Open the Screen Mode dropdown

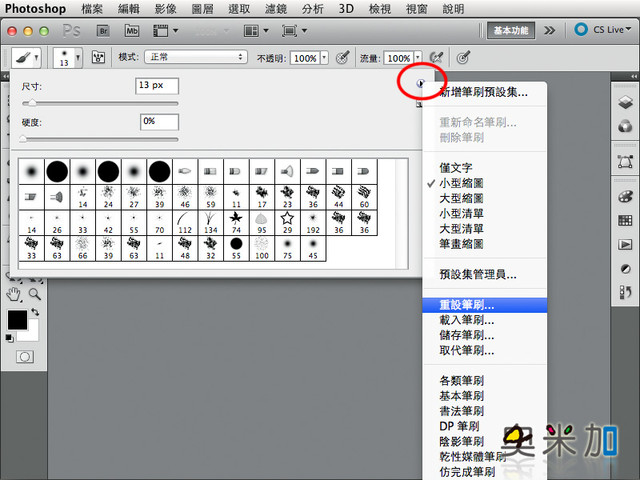[x=294, y=31]
